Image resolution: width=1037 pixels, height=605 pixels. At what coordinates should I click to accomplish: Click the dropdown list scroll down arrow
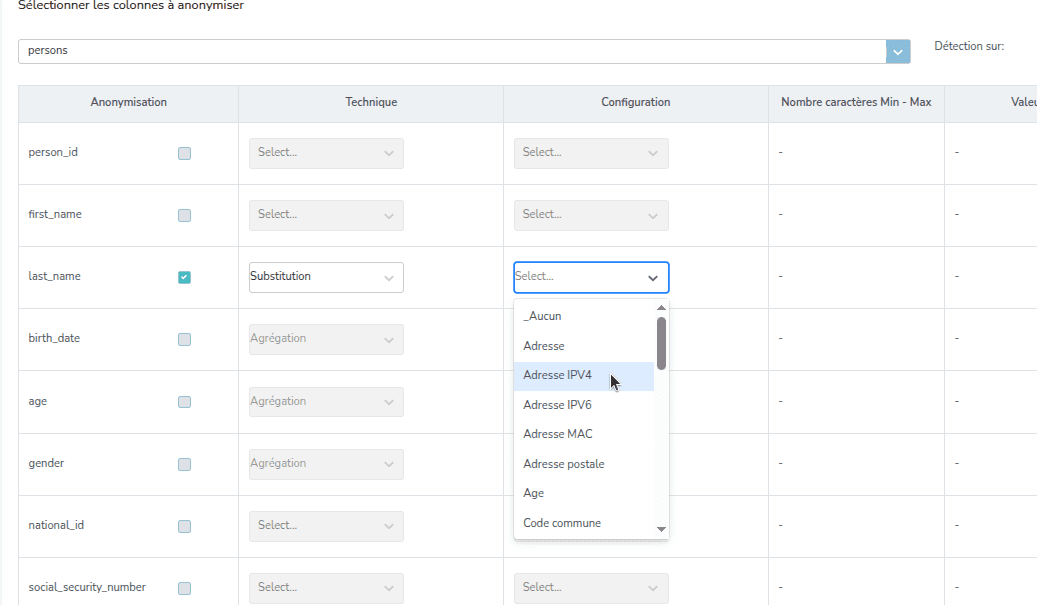[661, 528]
